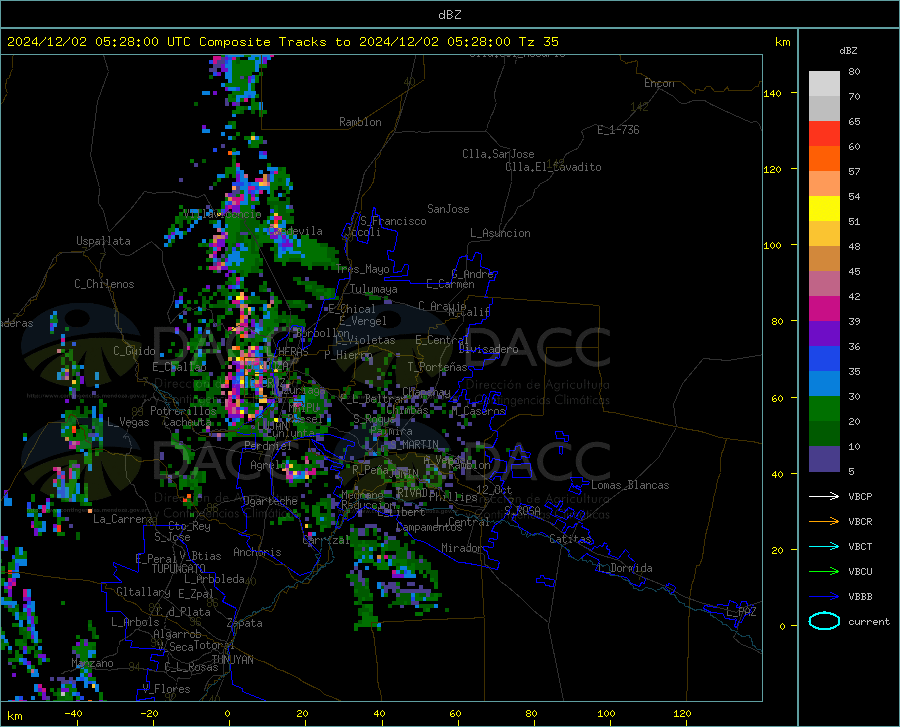Click the Ramblon label near map top

pos(360,122)
